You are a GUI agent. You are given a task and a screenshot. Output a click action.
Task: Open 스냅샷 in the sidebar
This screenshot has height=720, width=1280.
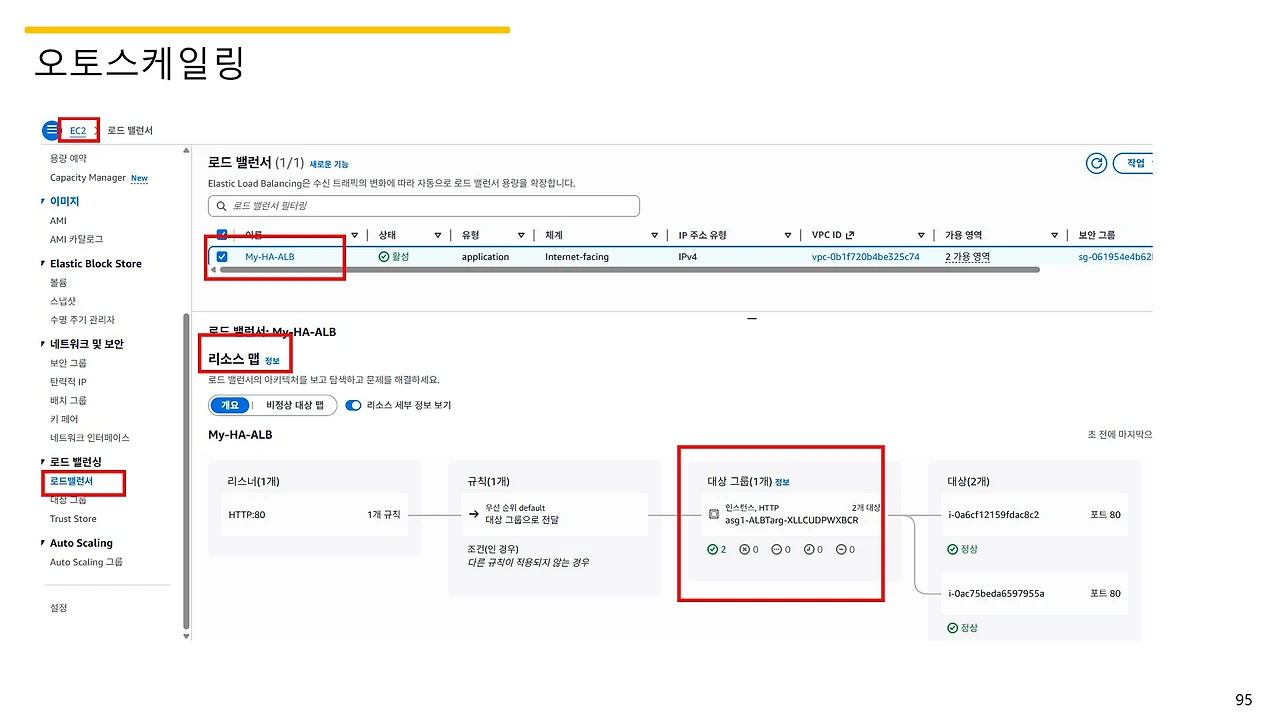coord(63,301)
